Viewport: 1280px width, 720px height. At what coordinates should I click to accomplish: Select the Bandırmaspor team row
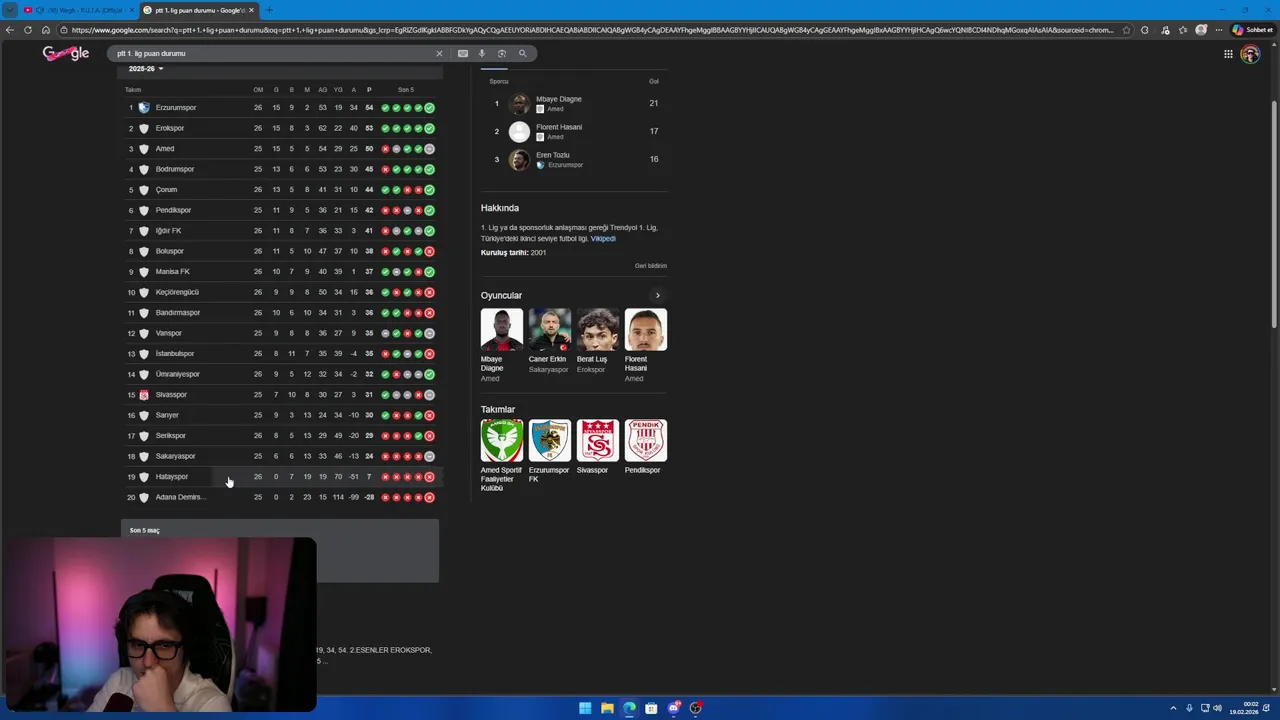tap(280, 313)
